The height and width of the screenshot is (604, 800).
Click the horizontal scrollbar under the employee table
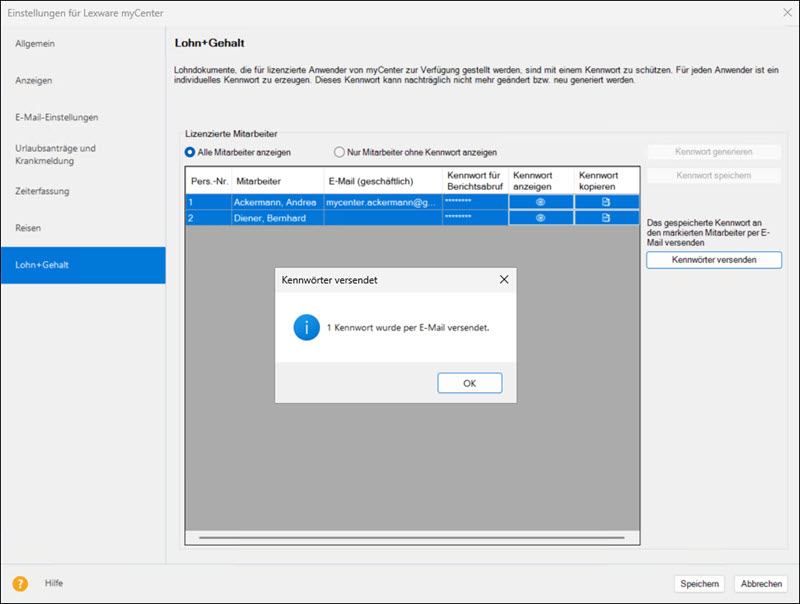pos(412,537)
